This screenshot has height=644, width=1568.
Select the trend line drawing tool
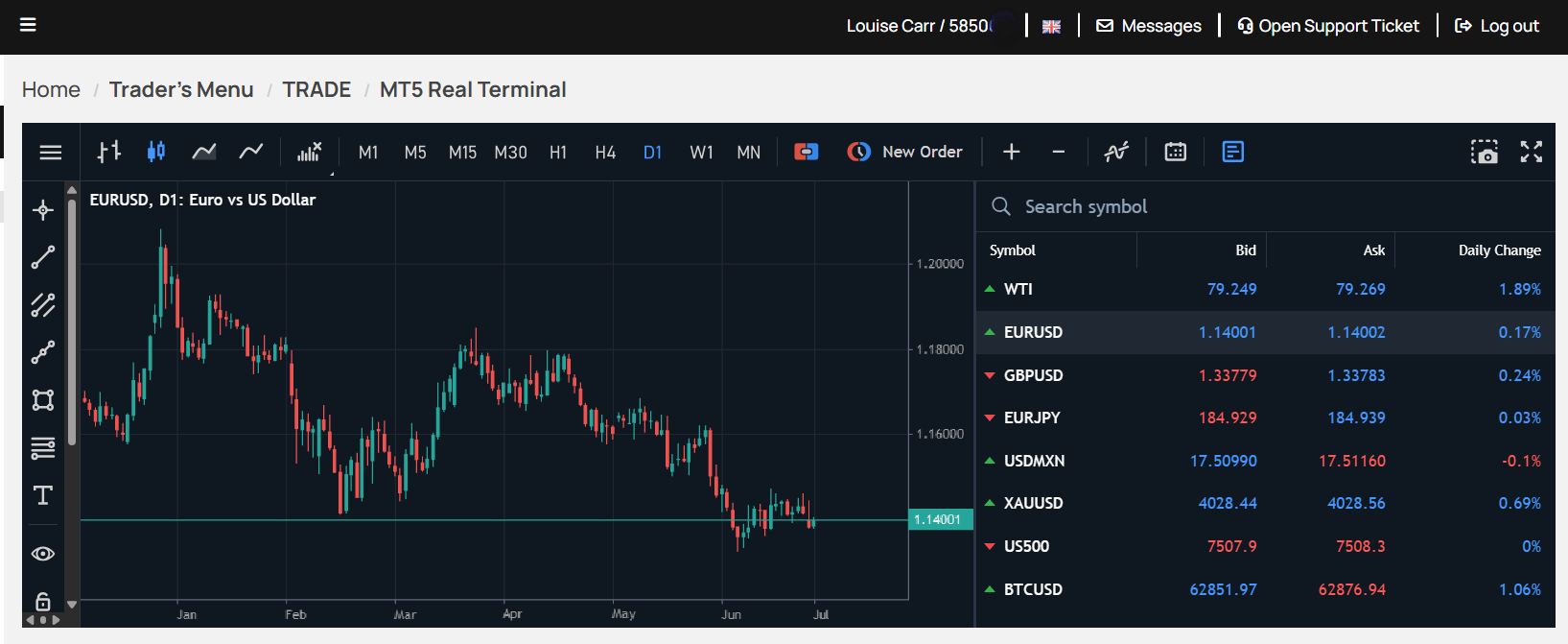(x=43, y=257)
